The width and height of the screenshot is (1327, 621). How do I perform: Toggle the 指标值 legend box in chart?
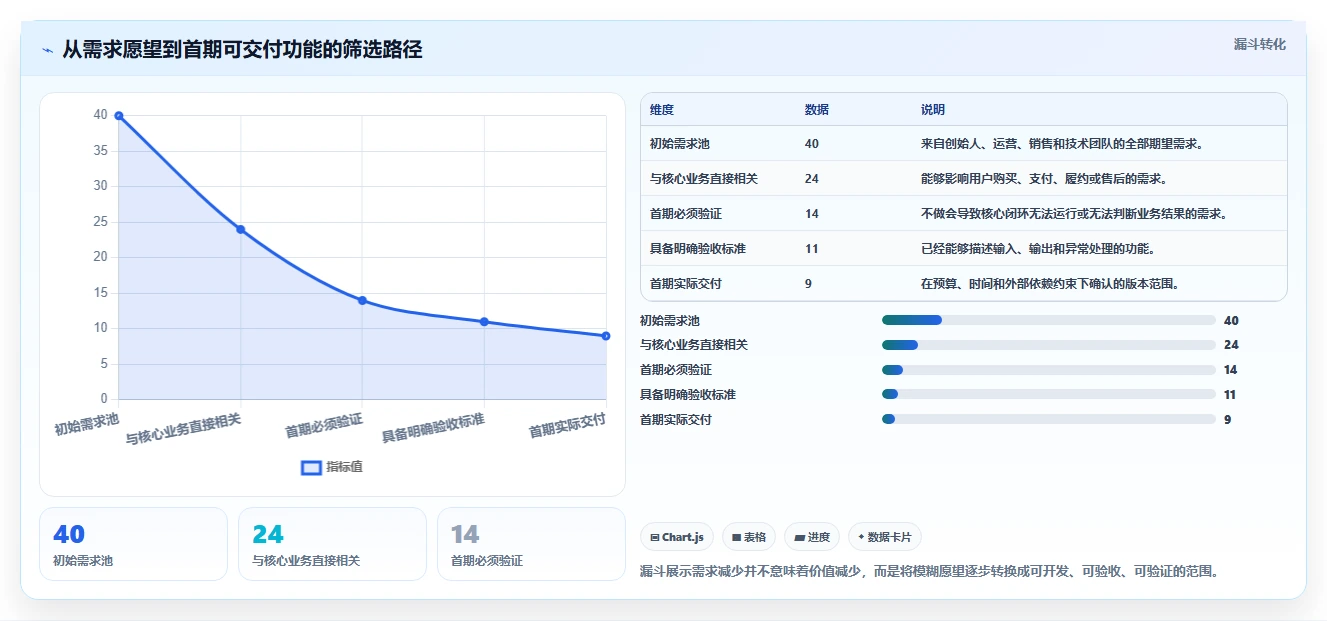[311, 467]
